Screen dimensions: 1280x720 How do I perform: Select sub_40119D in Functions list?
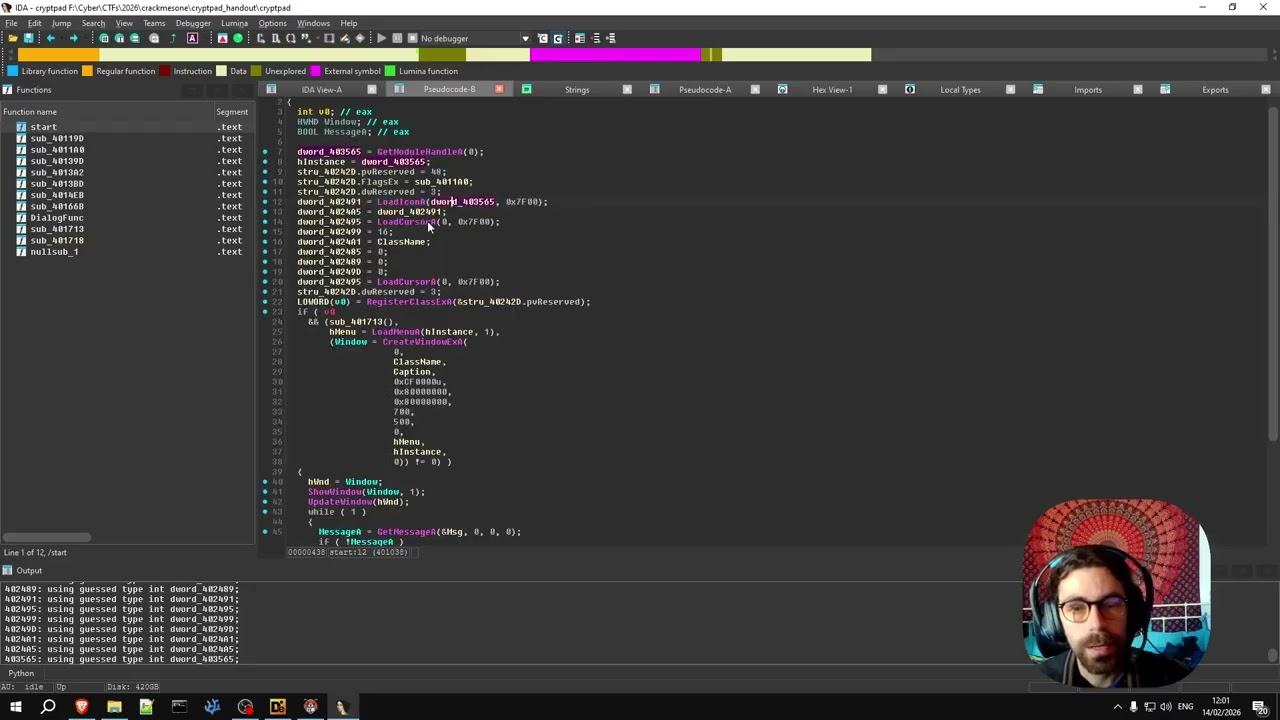click(x=127, y=138)
